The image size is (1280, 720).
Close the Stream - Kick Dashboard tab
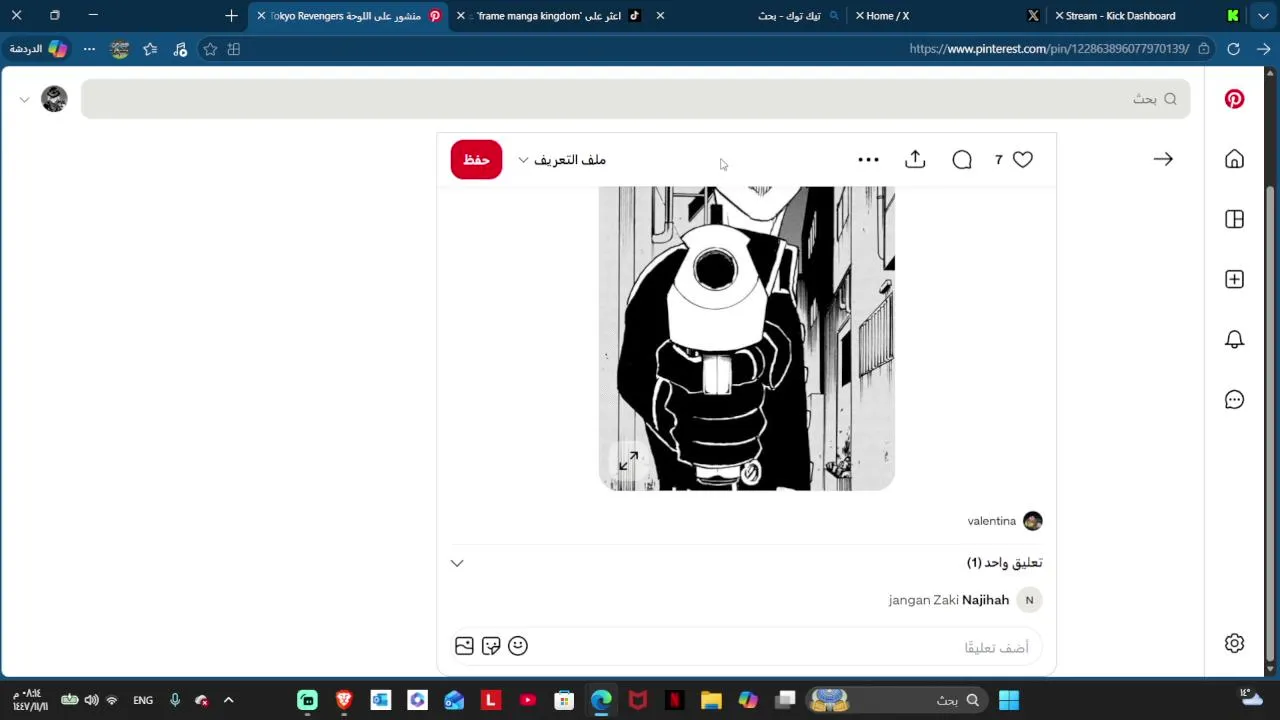click(x=1059, y=16)
